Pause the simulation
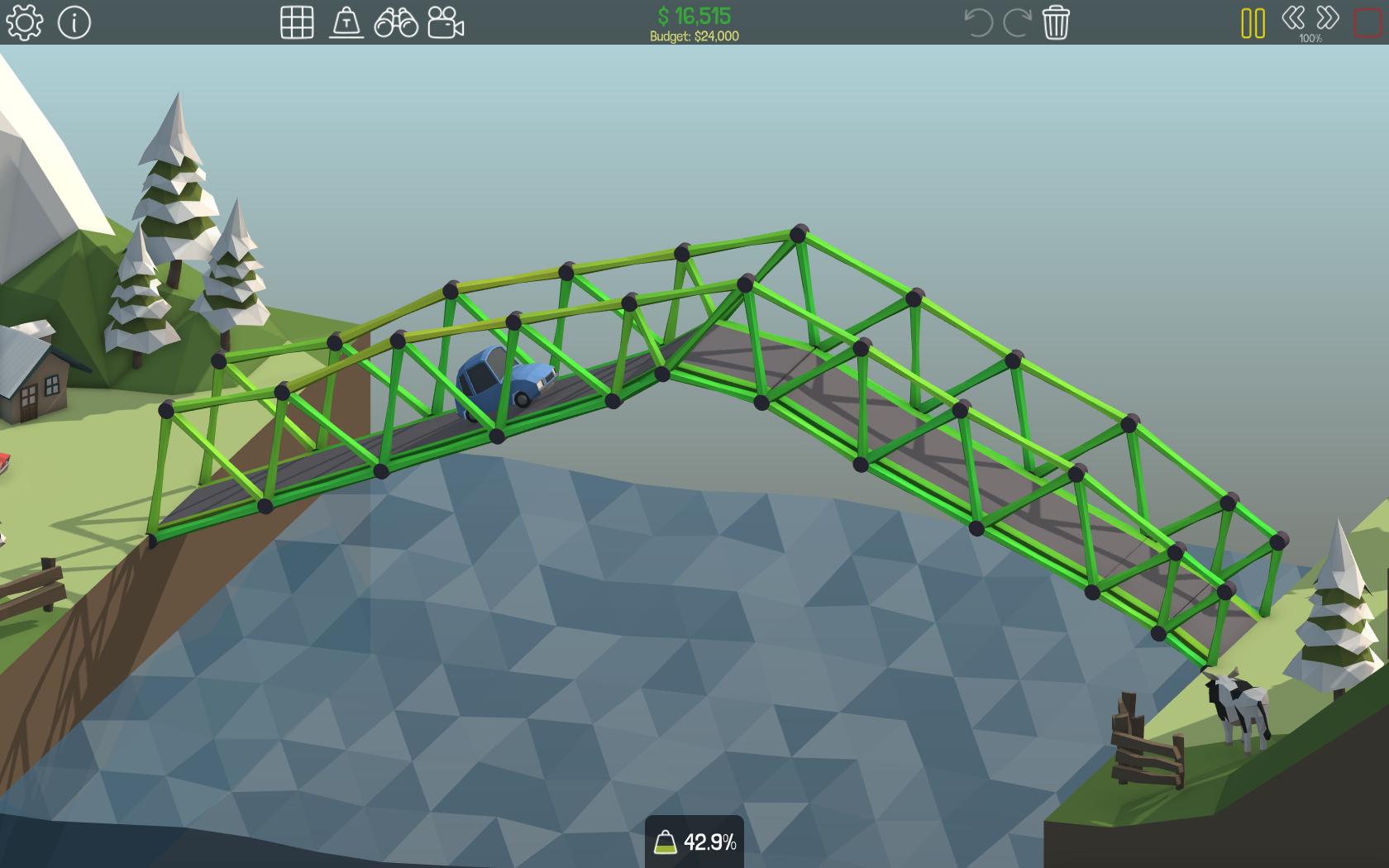Screen dimensions: 1389x868 (1253, 22)
